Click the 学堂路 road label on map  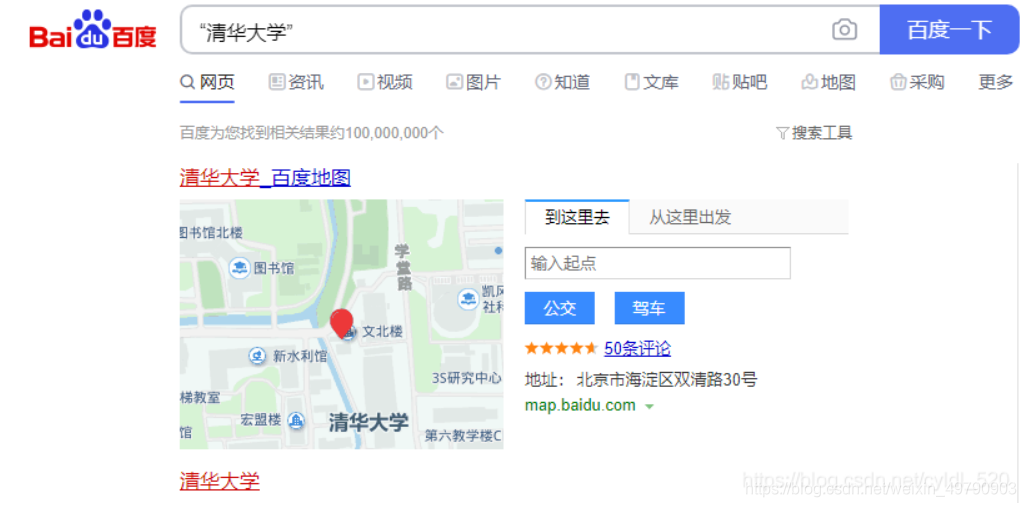[x=403, y=267]
